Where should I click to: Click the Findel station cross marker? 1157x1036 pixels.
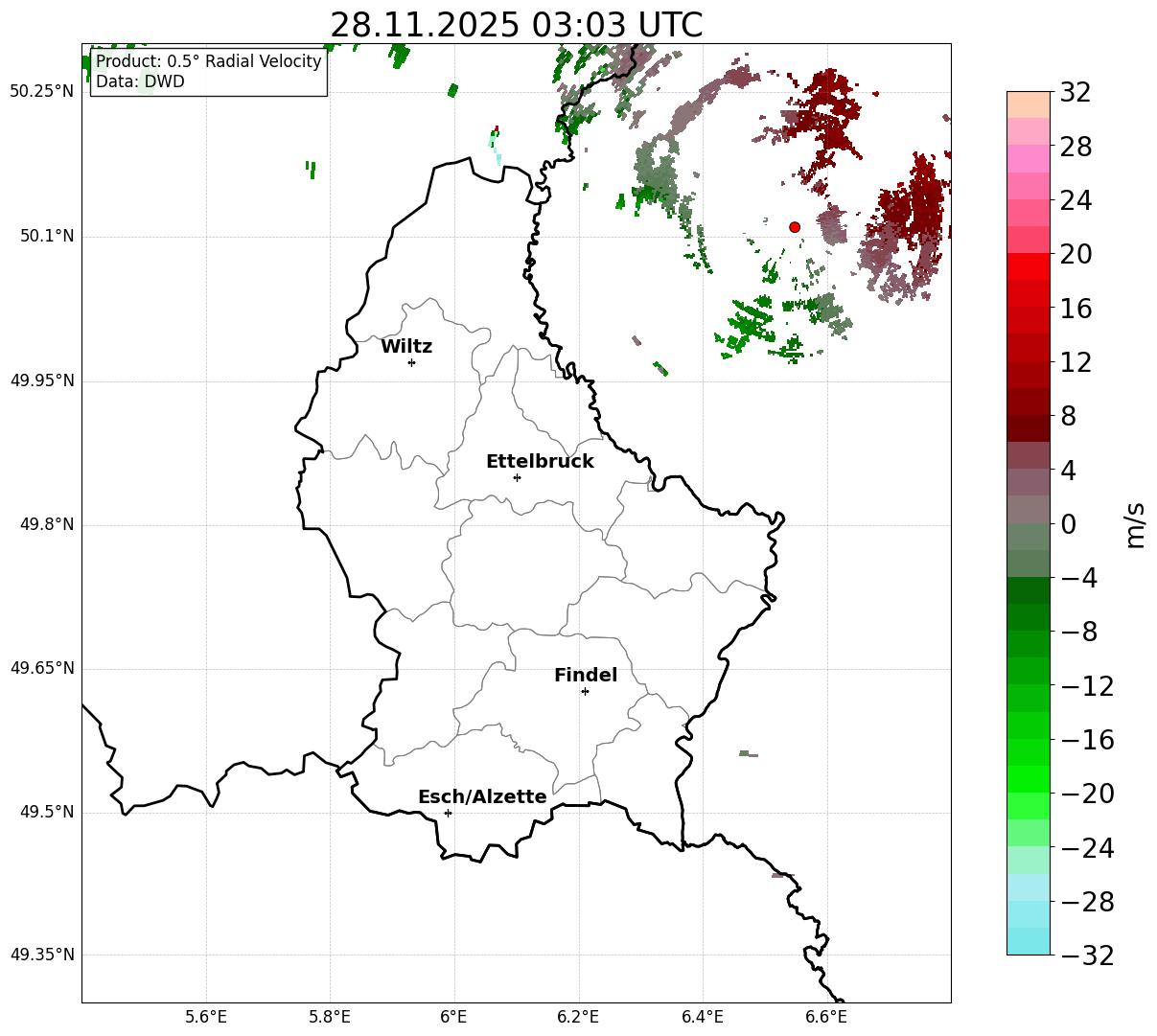pos(585,691)
